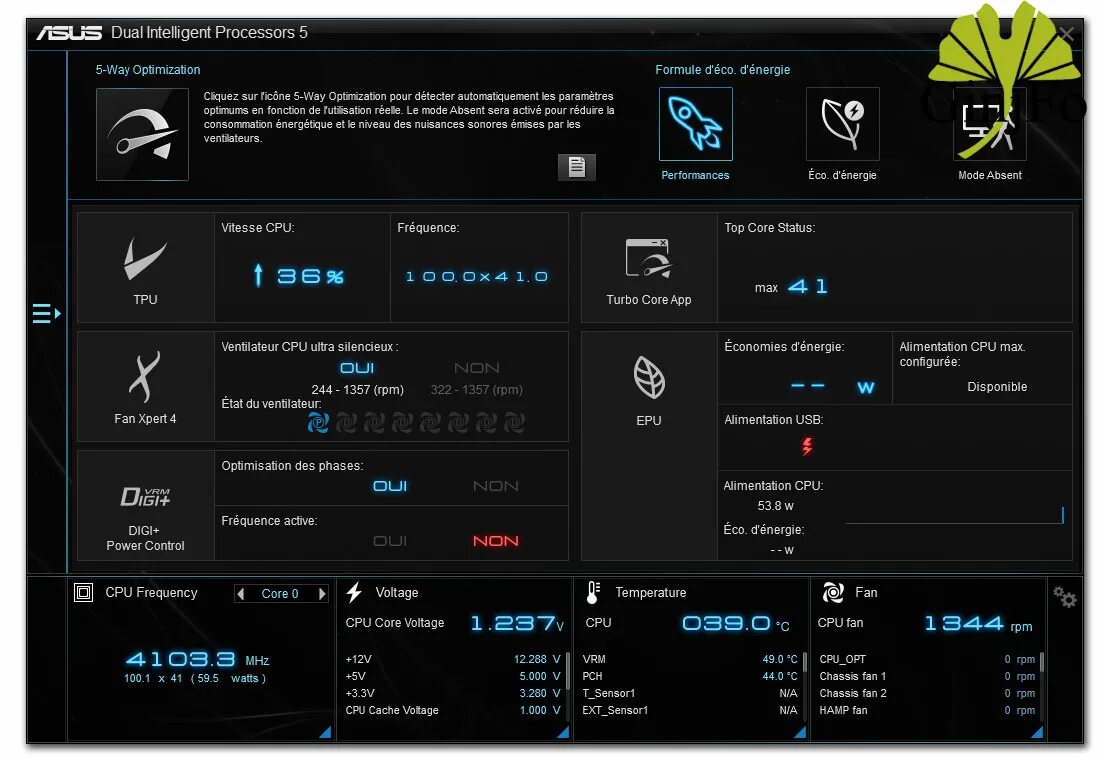Click the Fan list scrollbar

(x=1041, y=662)
